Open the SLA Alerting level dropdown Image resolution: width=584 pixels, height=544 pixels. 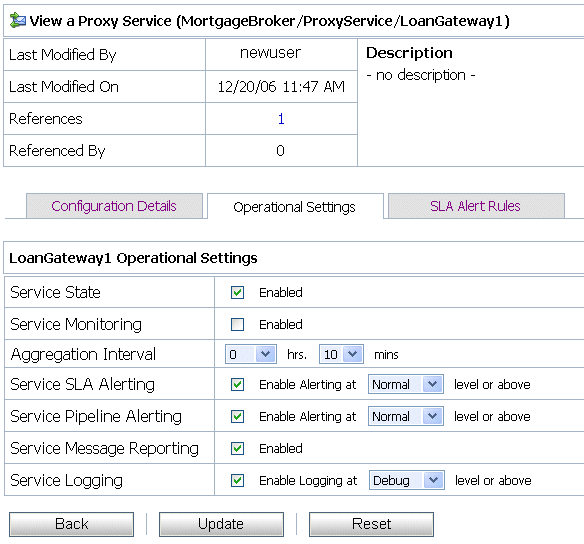pos(406,384)
